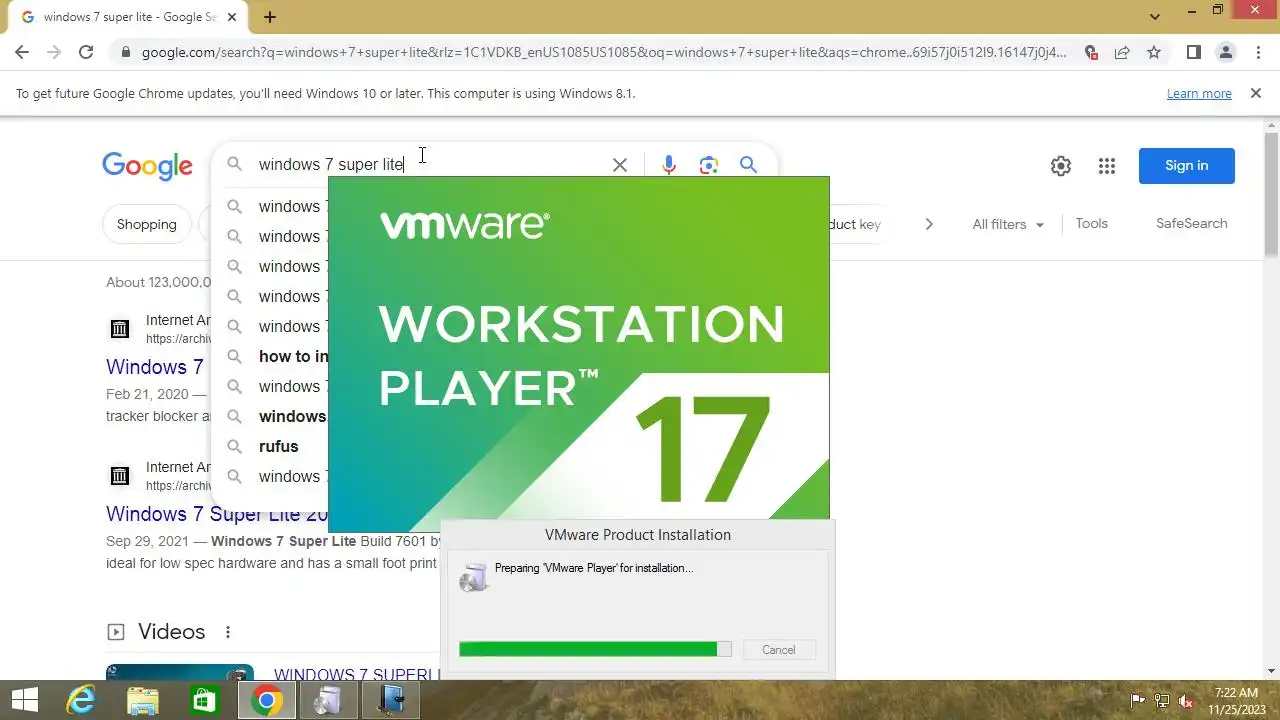The image size is (1280, 720).
Task: Search by image with Google Lens
Action: pos(709,165)
